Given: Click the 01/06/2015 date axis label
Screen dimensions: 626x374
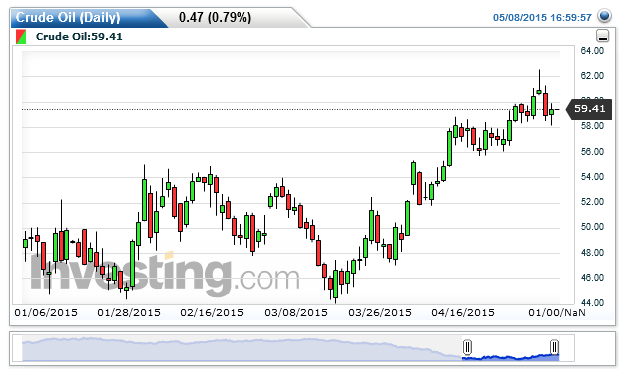Looking at the screenshot, I should [x=46, y=313].
